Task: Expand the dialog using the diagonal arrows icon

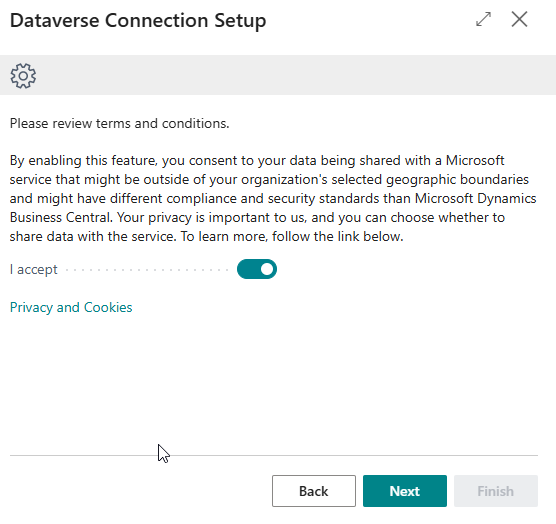Action: tap(483, 19)
